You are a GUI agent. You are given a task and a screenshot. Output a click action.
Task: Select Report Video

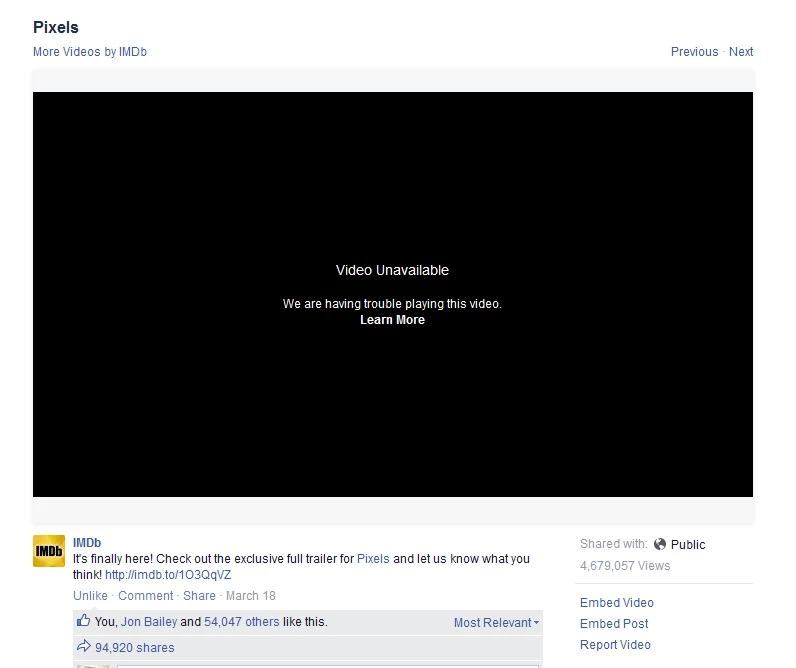coord(615,645)
